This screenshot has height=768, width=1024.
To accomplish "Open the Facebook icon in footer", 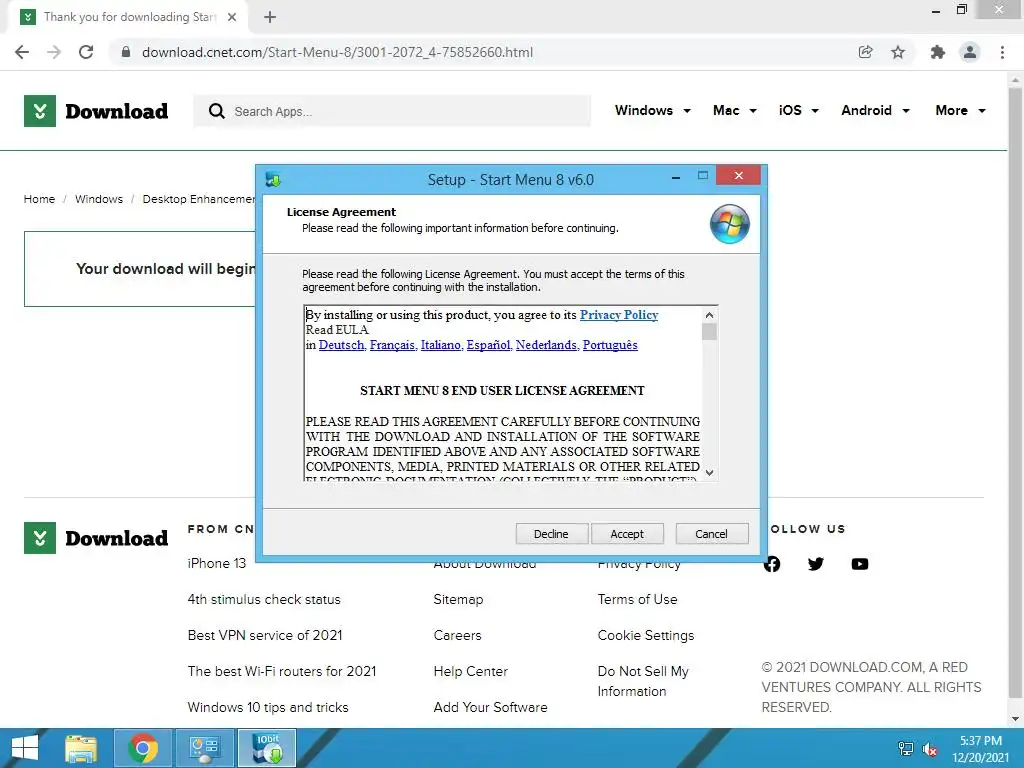I will click(x=772, y=564).
